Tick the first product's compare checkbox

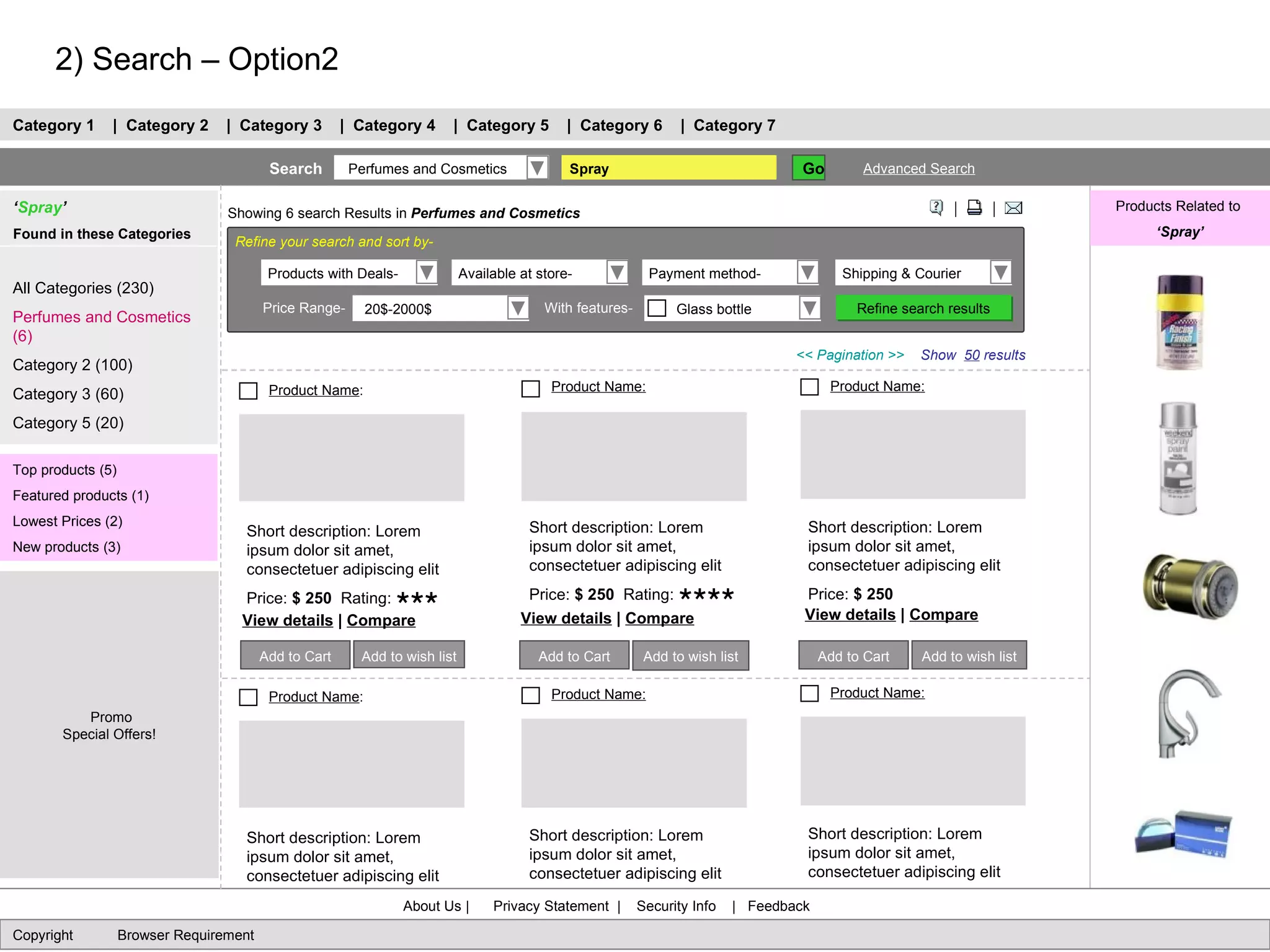pyautogui.click(x=248, y=390)
